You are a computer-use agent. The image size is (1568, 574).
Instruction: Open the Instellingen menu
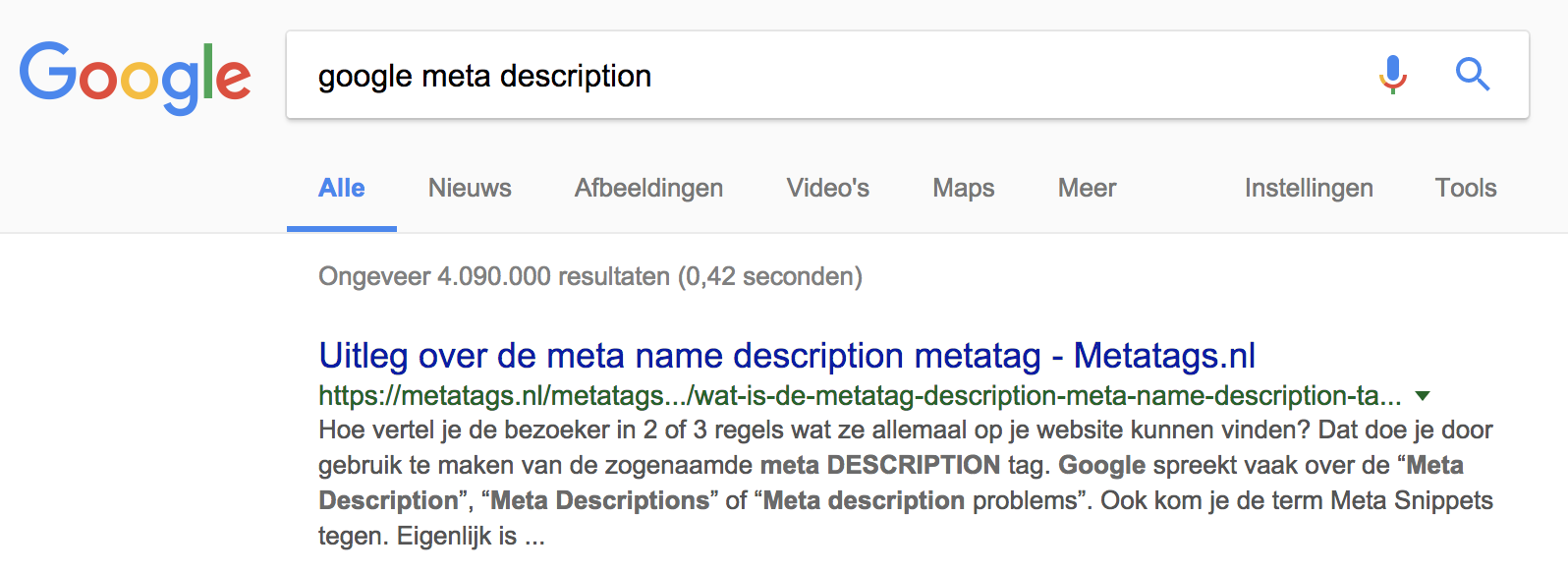(1308, 188)
